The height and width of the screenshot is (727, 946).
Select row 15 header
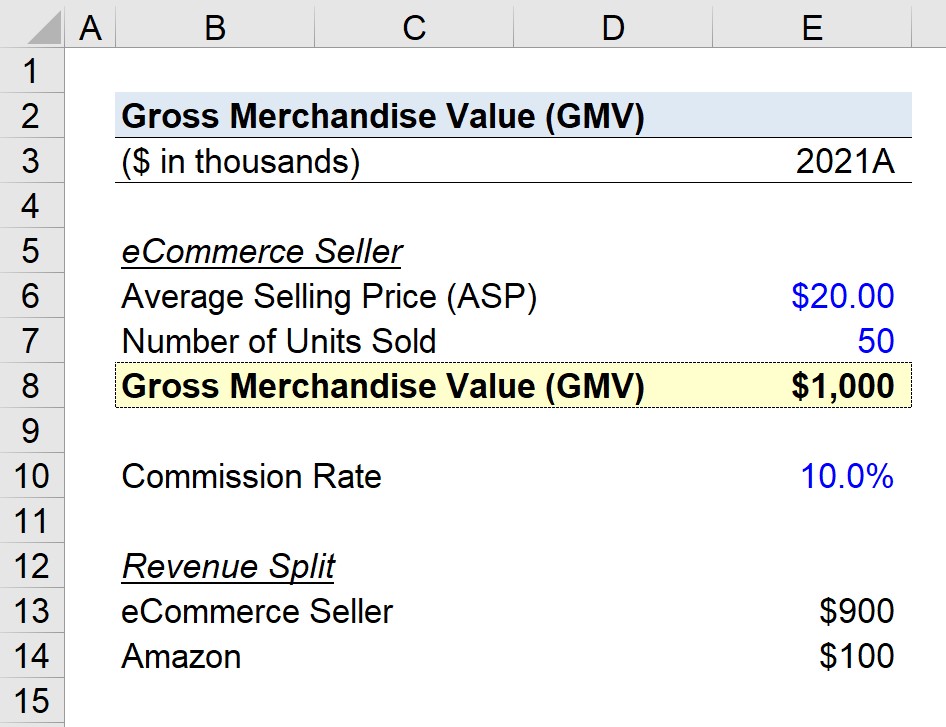click(32, 700)
